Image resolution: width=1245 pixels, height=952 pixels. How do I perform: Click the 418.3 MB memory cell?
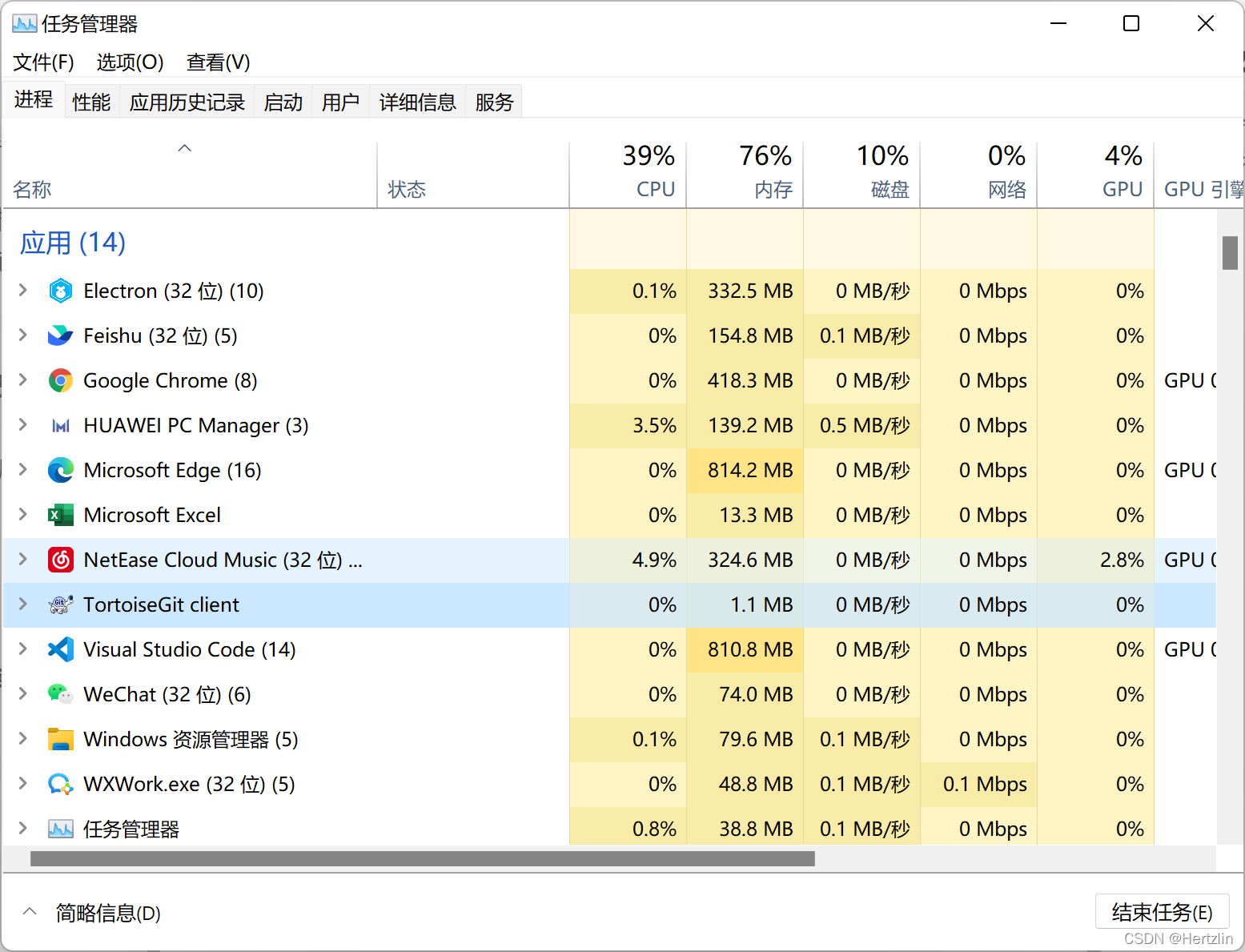click(x=745, y=380)
